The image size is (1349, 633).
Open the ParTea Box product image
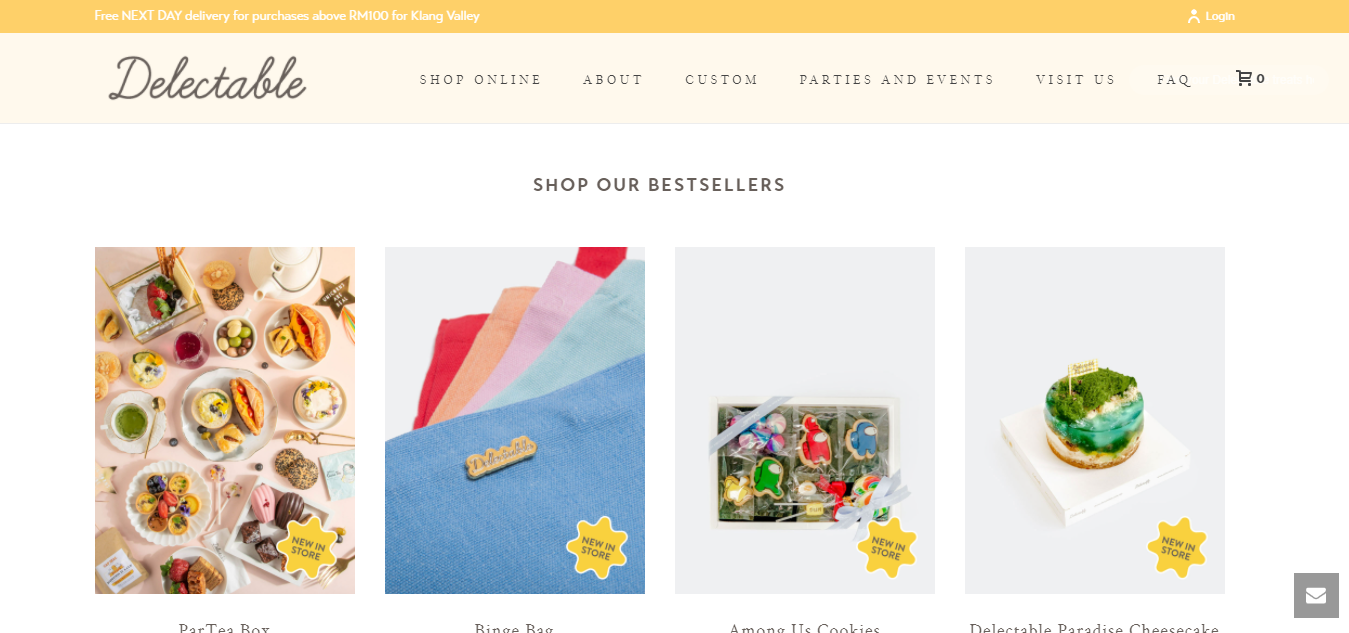(225, 420)
